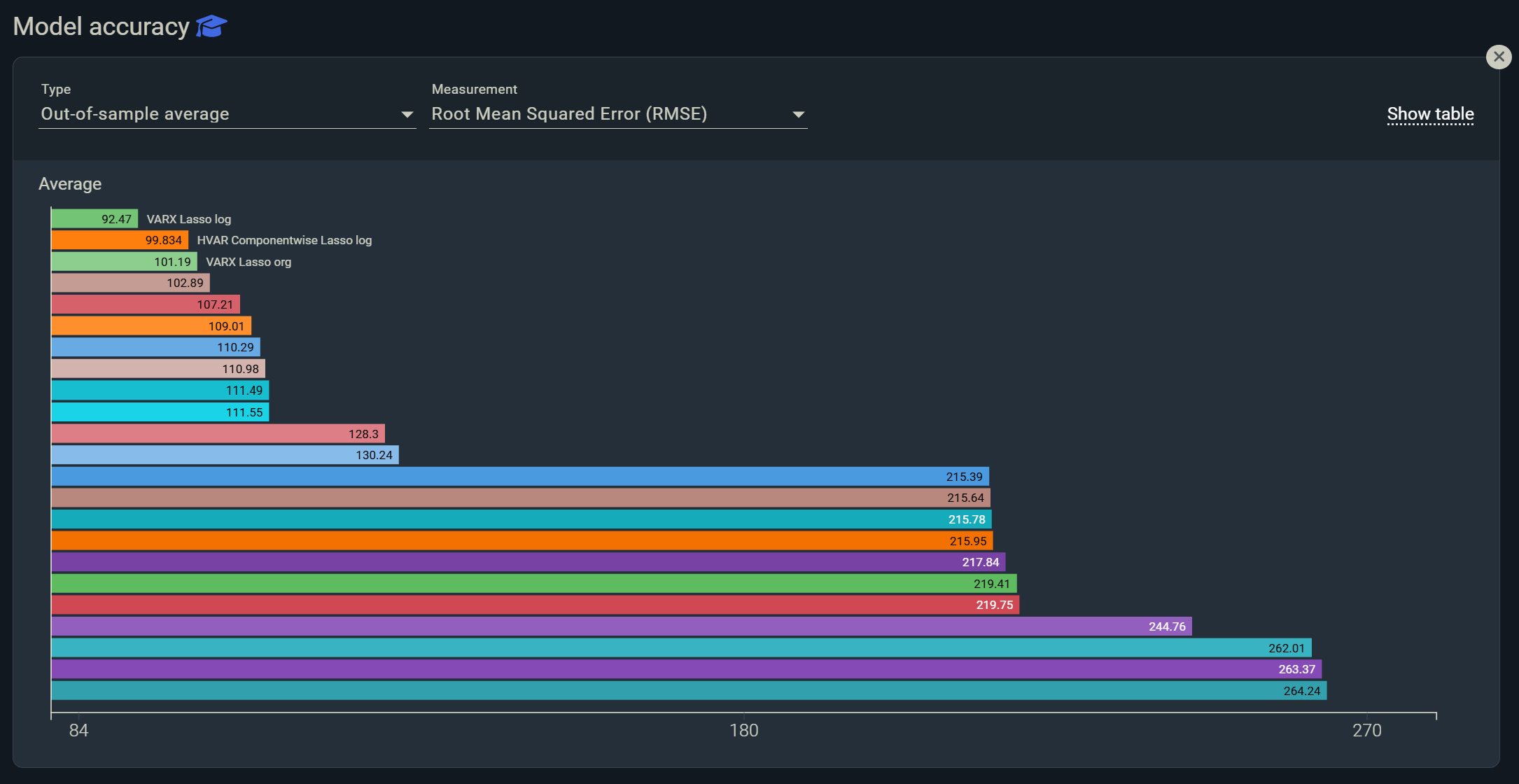The width and height of the screenshot is (1519, 784).
Task: Click the VARX Lasso log bar
Action: tap(94, 219)
